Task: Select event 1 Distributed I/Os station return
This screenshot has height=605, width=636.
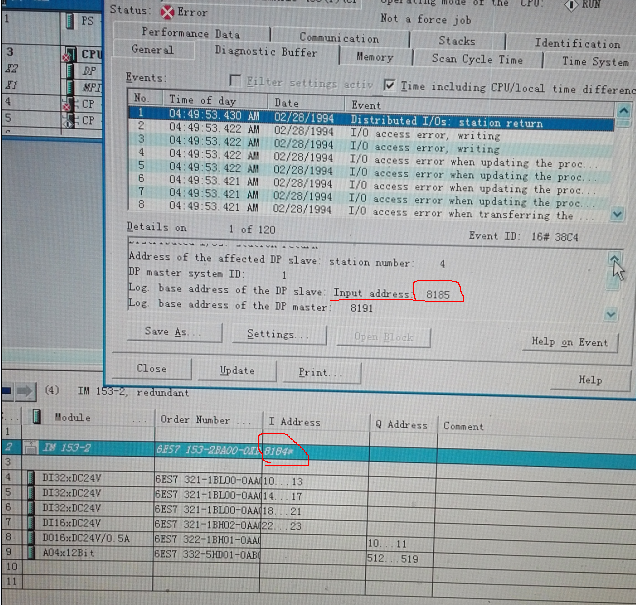Action: [371, 118]
